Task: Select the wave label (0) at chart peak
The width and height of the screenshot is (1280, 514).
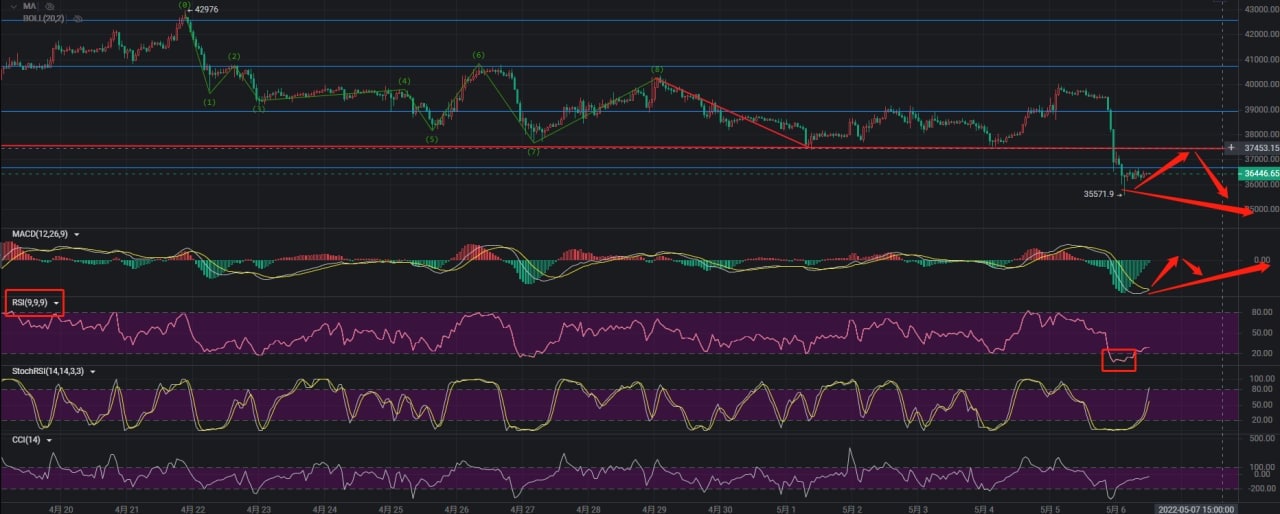Action: click(x=184, y=5)
